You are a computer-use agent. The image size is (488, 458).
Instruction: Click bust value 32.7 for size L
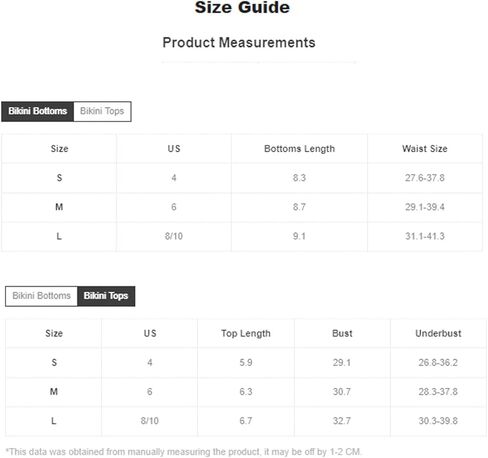[342, 421]
